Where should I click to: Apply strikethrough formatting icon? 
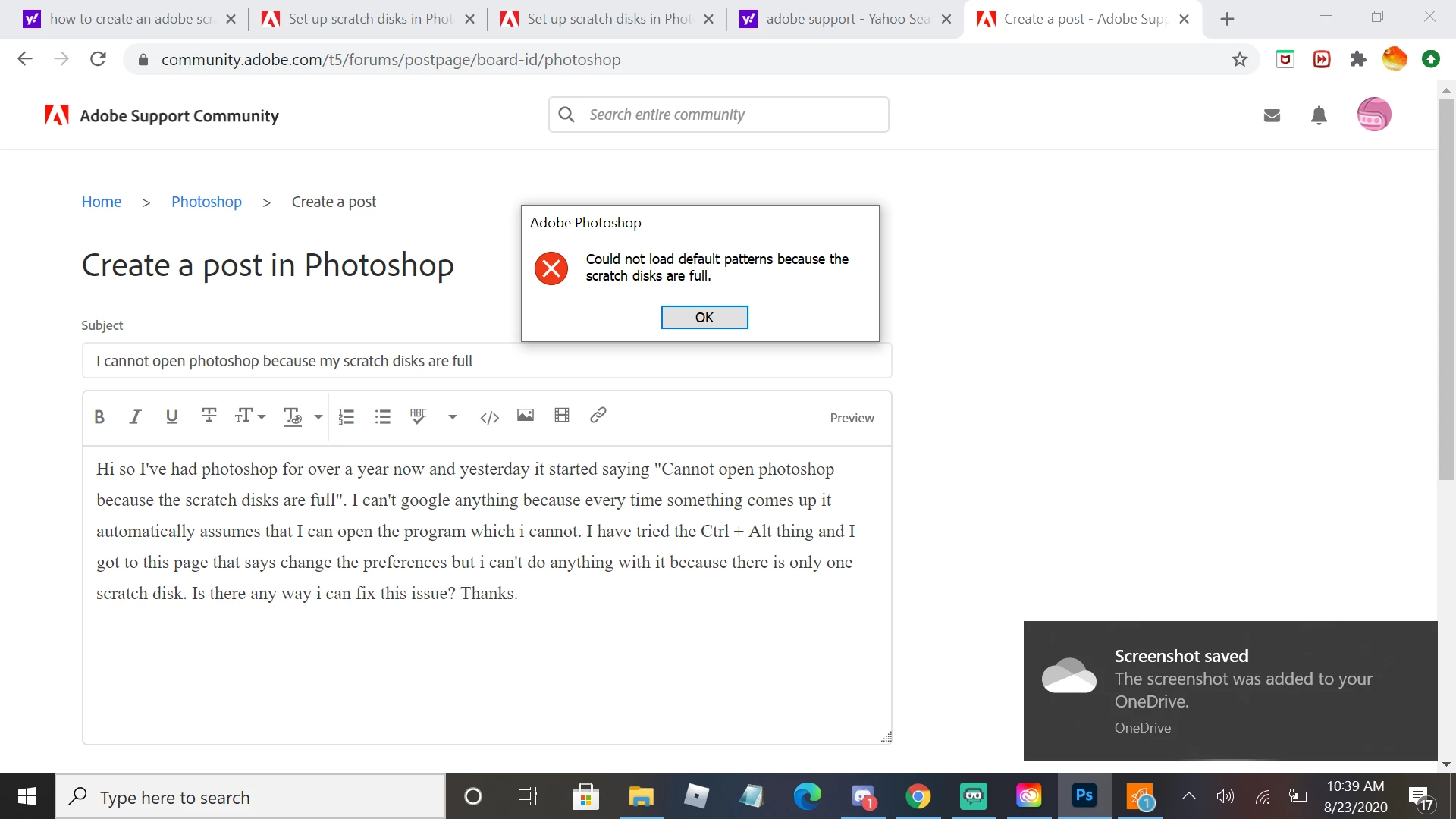pos(209,415)
